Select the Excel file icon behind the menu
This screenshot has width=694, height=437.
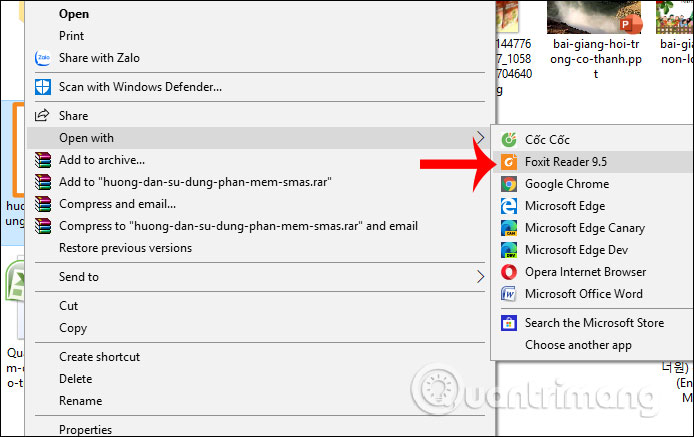tap(15, 281)
